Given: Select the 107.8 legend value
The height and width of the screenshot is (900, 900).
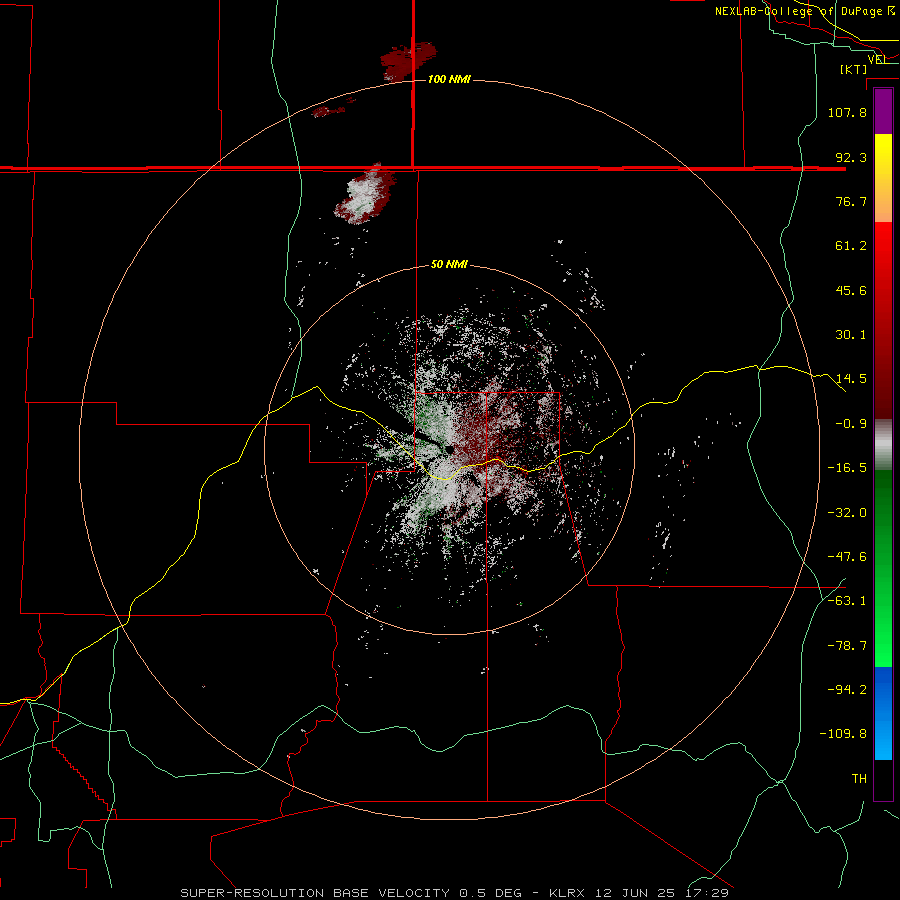Looking at the screenshot, I should (x=847, y=112).
